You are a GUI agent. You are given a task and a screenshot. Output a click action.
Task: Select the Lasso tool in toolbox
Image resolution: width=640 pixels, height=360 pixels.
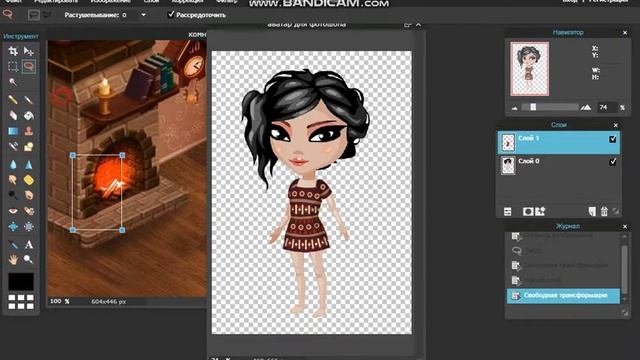click(29, 66)
